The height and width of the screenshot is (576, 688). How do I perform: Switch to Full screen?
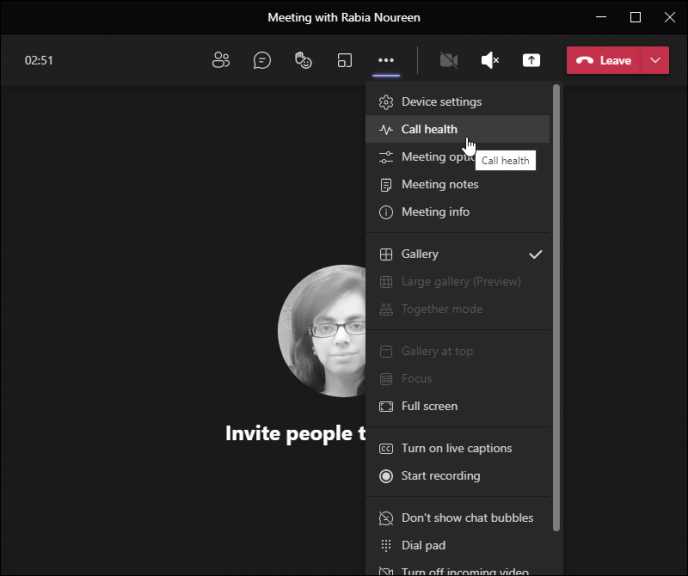[457, 406]
